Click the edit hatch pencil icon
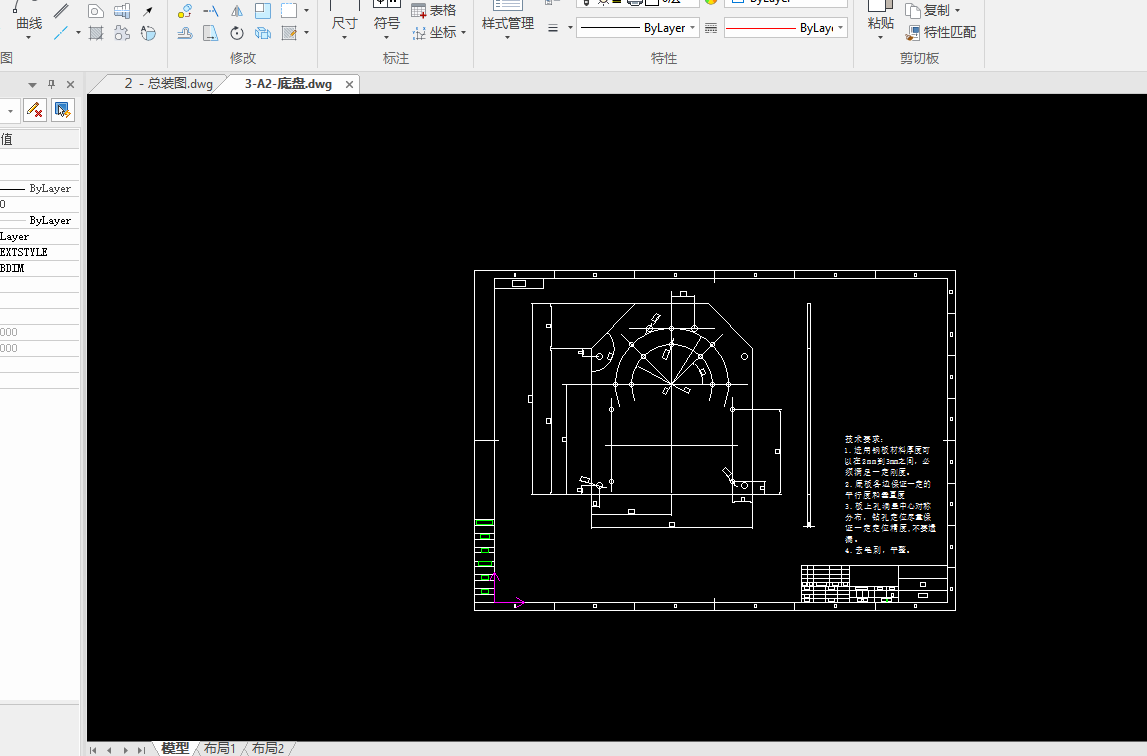This screenshot has width=1147, height=756. [289, 33]
